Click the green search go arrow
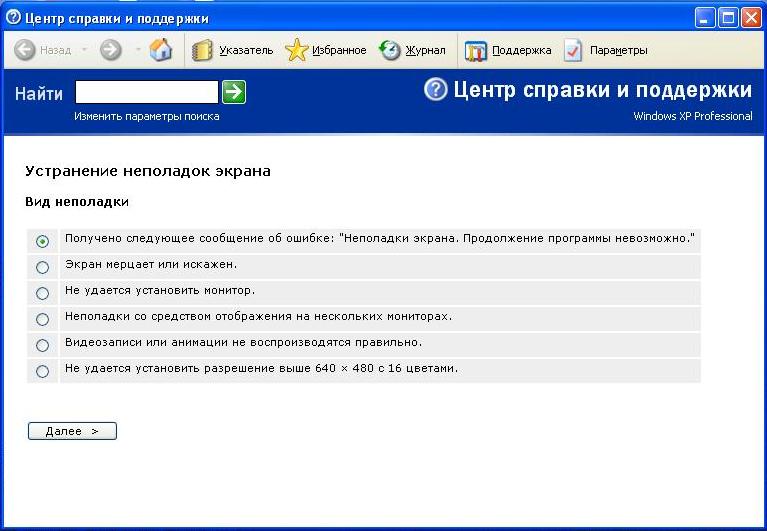 coord(234,92)
